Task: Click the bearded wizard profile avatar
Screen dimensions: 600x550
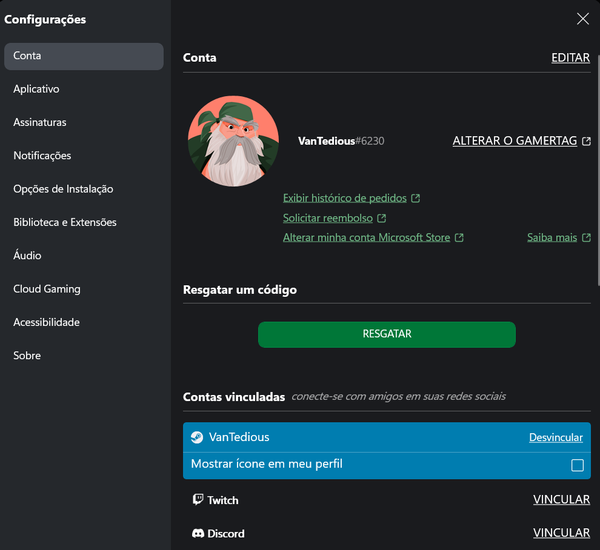Action: [x=232, y=141]
